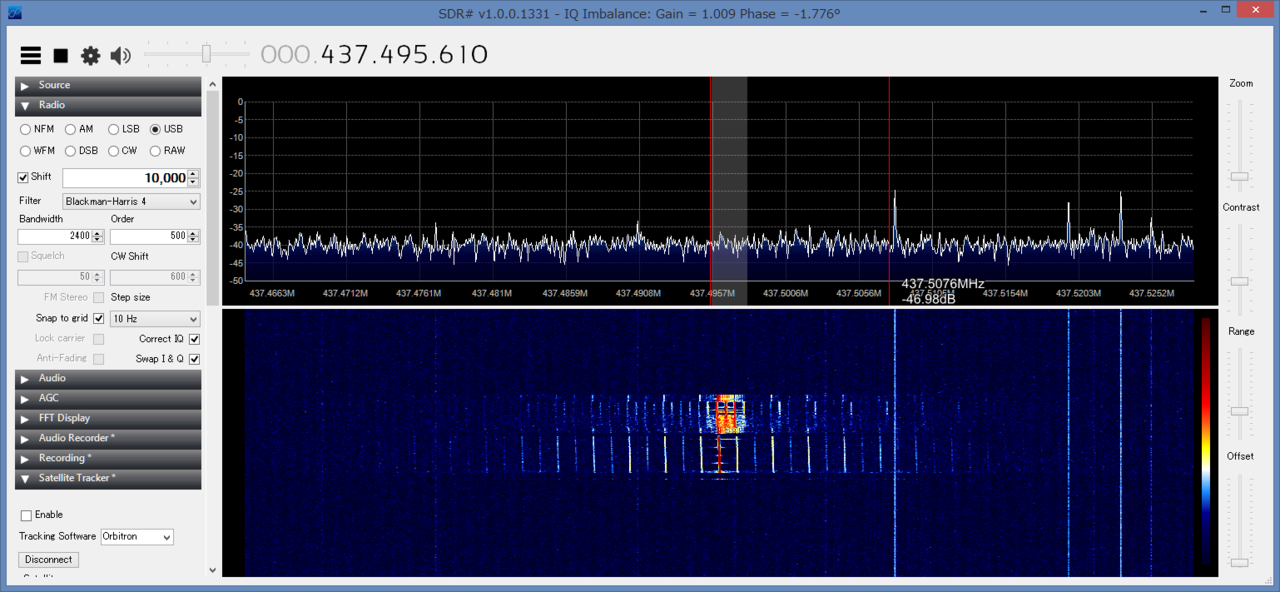Select the USB radio mode
The width and height of the screenshot is (1280, 592).
pyautogui.click(x=167, y=129)
